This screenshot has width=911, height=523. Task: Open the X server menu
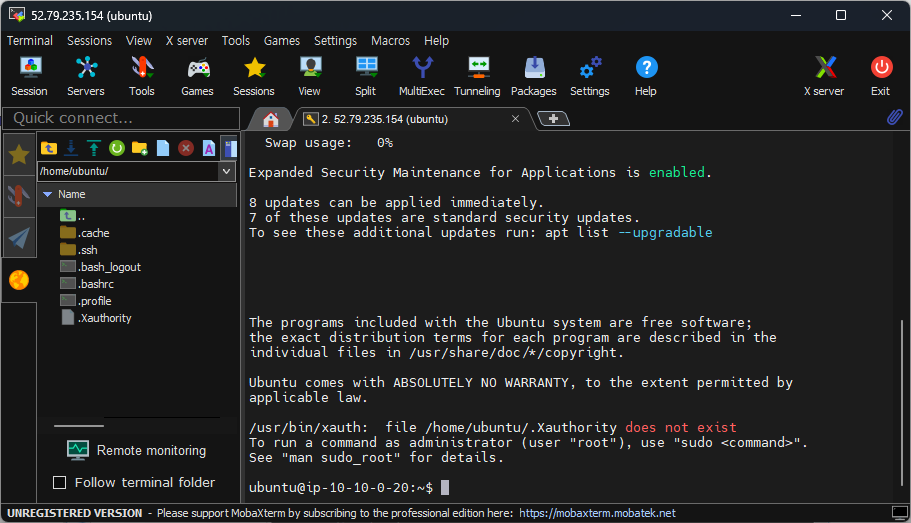pos(186,41)
